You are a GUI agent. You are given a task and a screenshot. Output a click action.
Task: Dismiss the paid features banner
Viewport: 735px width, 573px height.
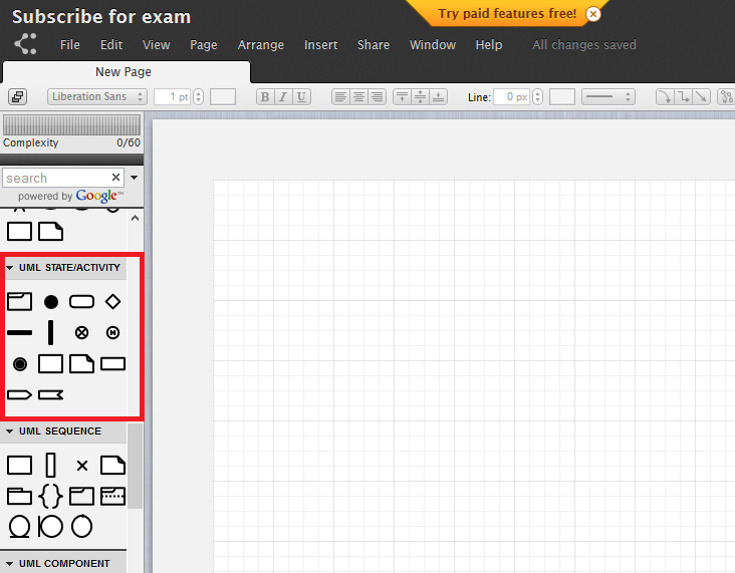(593, 14)
